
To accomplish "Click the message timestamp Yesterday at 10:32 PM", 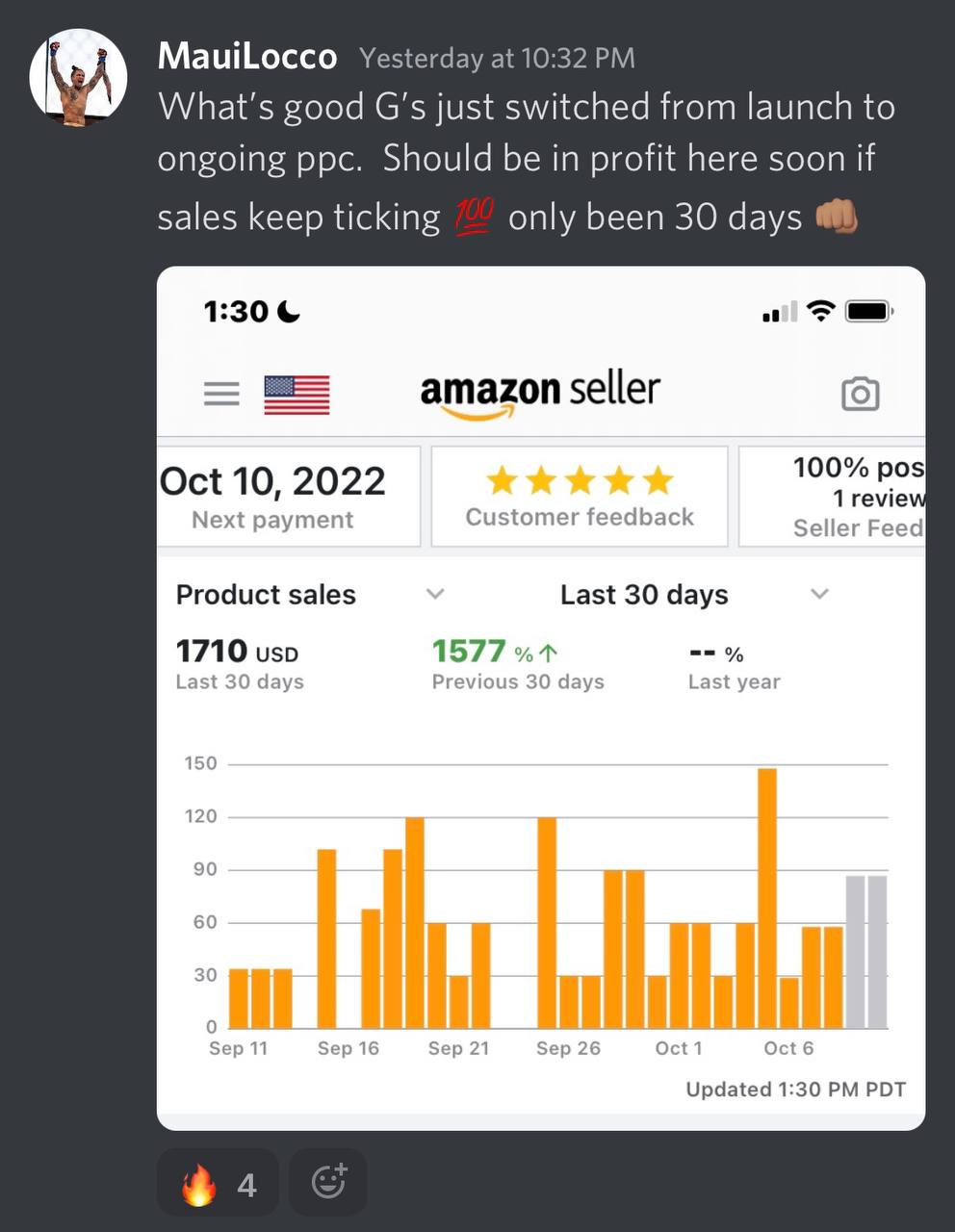I will 497,59.
